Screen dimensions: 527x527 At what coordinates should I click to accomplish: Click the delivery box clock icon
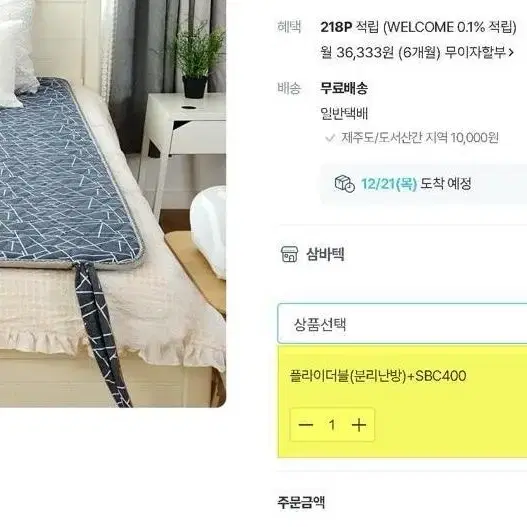[x=344, y=184]
